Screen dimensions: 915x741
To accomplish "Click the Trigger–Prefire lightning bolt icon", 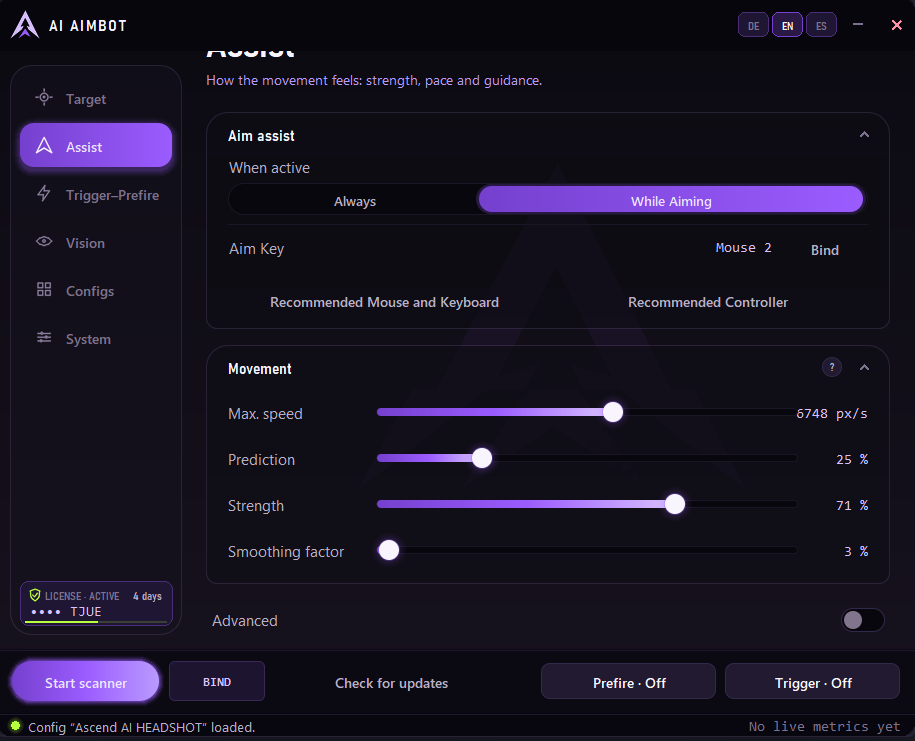I will (x=44, y=194).
